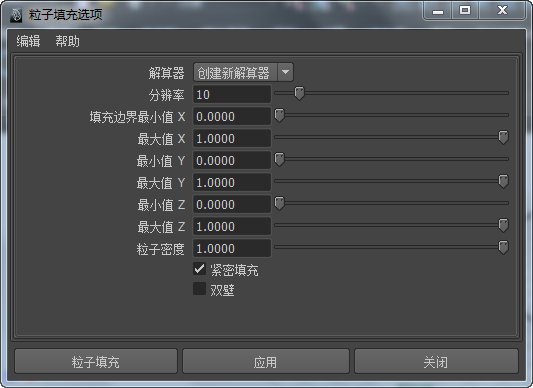Image resolution: width=533 pixels, height=388 pixels.
Task: Click the 分辨率 value field
Action: [x=232, y=95]
